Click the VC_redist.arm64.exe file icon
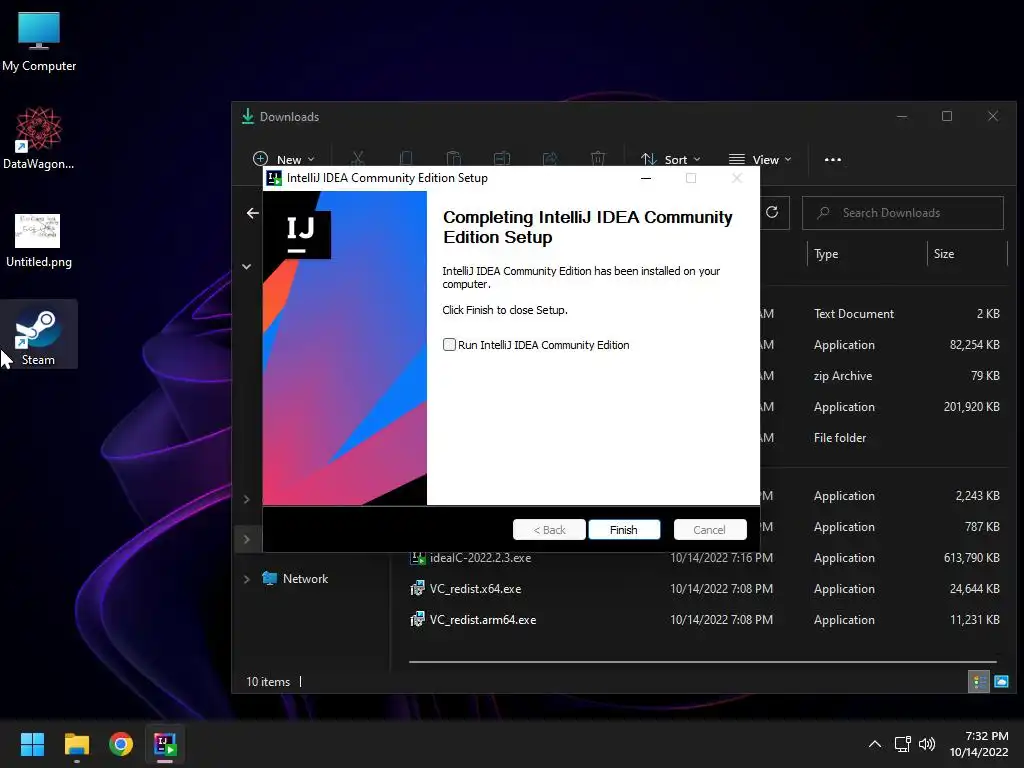 point(417,620)
